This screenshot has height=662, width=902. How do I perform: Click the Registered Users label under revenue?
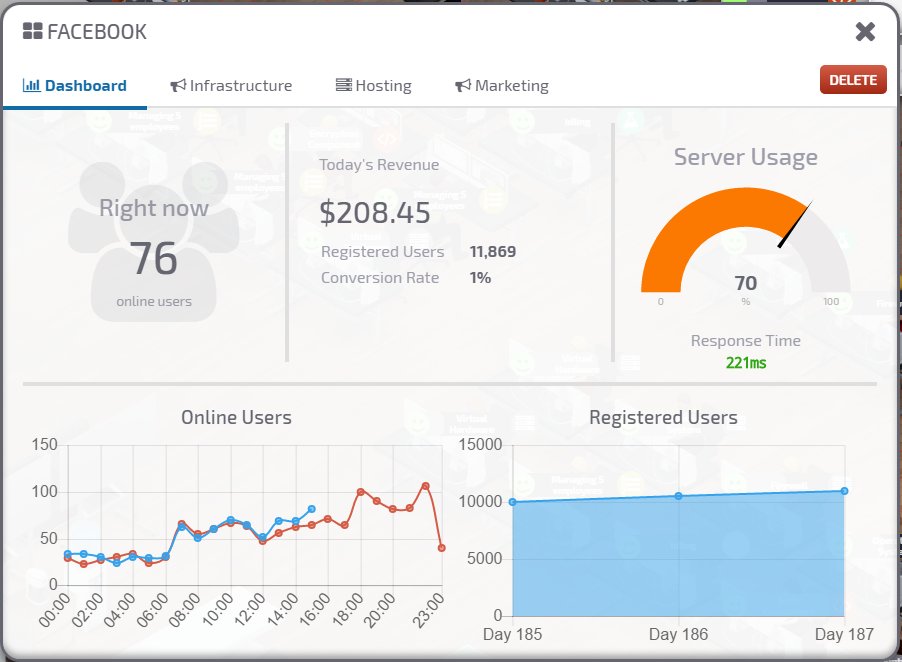383,252
